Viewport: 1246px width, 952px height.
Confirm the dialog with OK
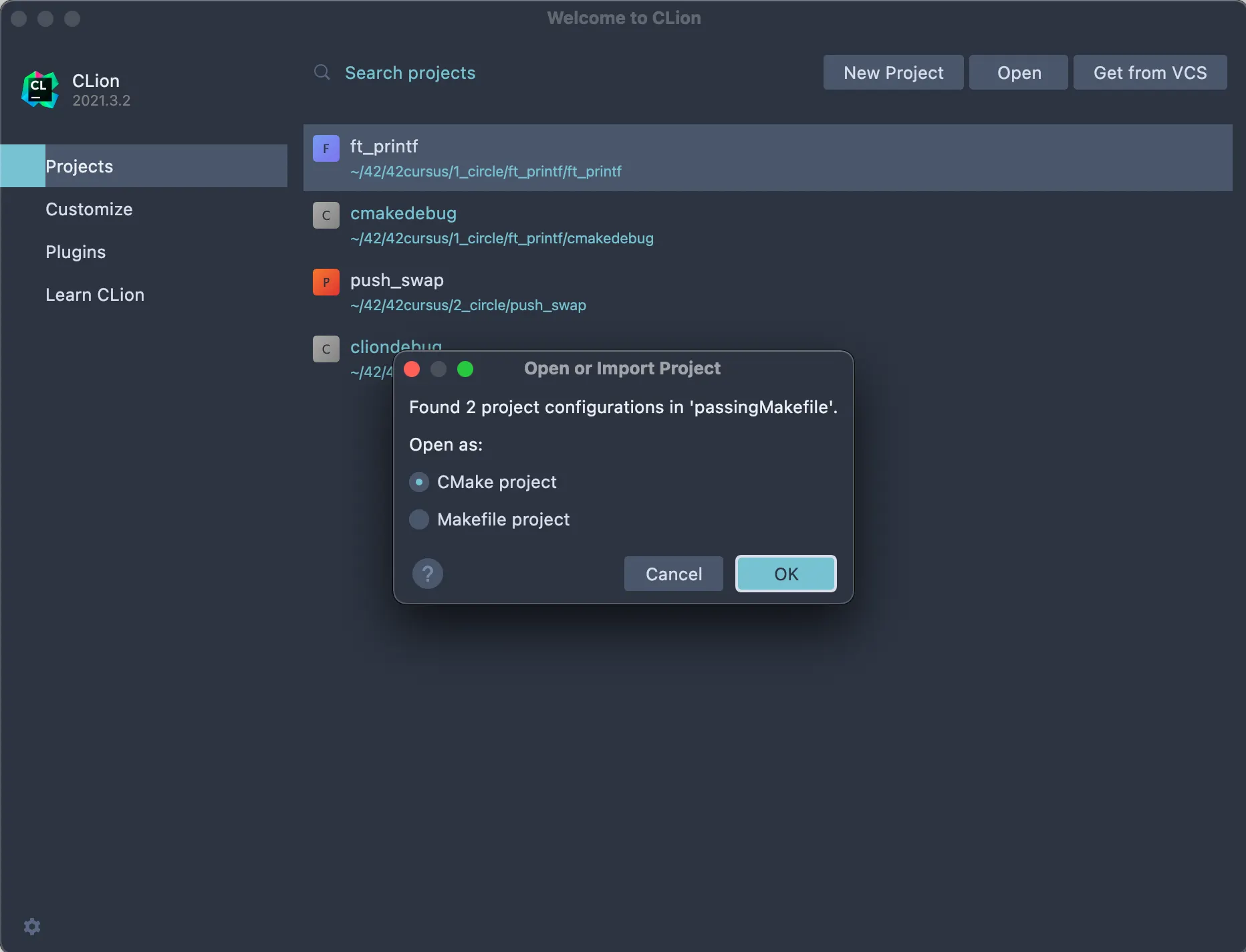(786, 574)
